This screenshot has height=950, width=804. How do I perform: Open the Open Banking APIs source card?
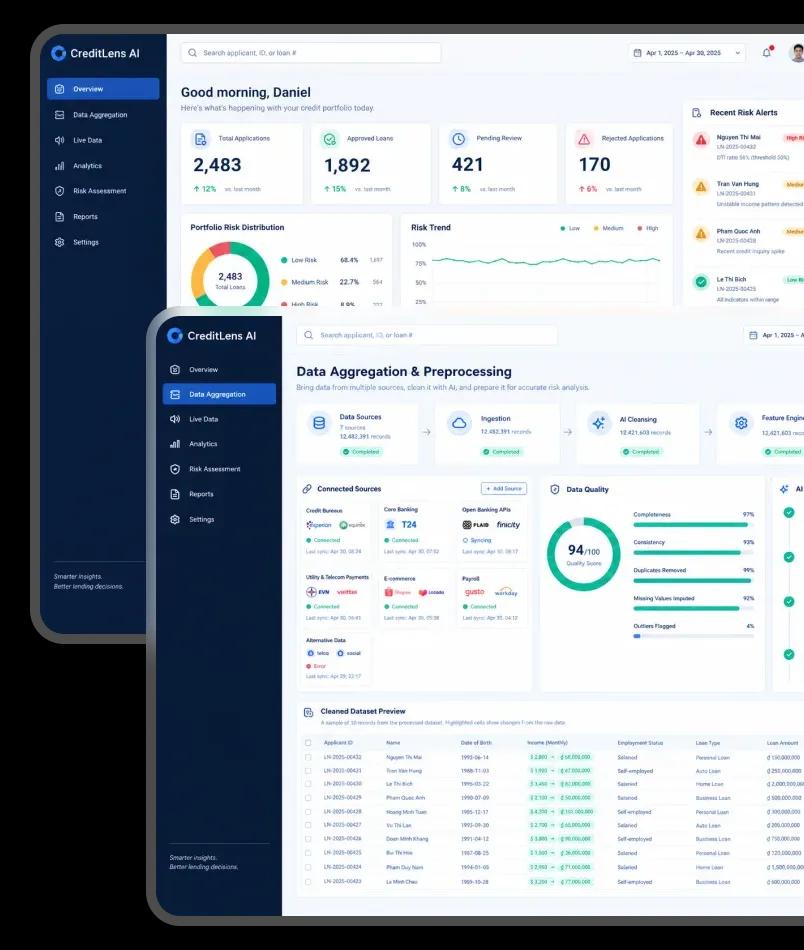(x=492, y=531)
